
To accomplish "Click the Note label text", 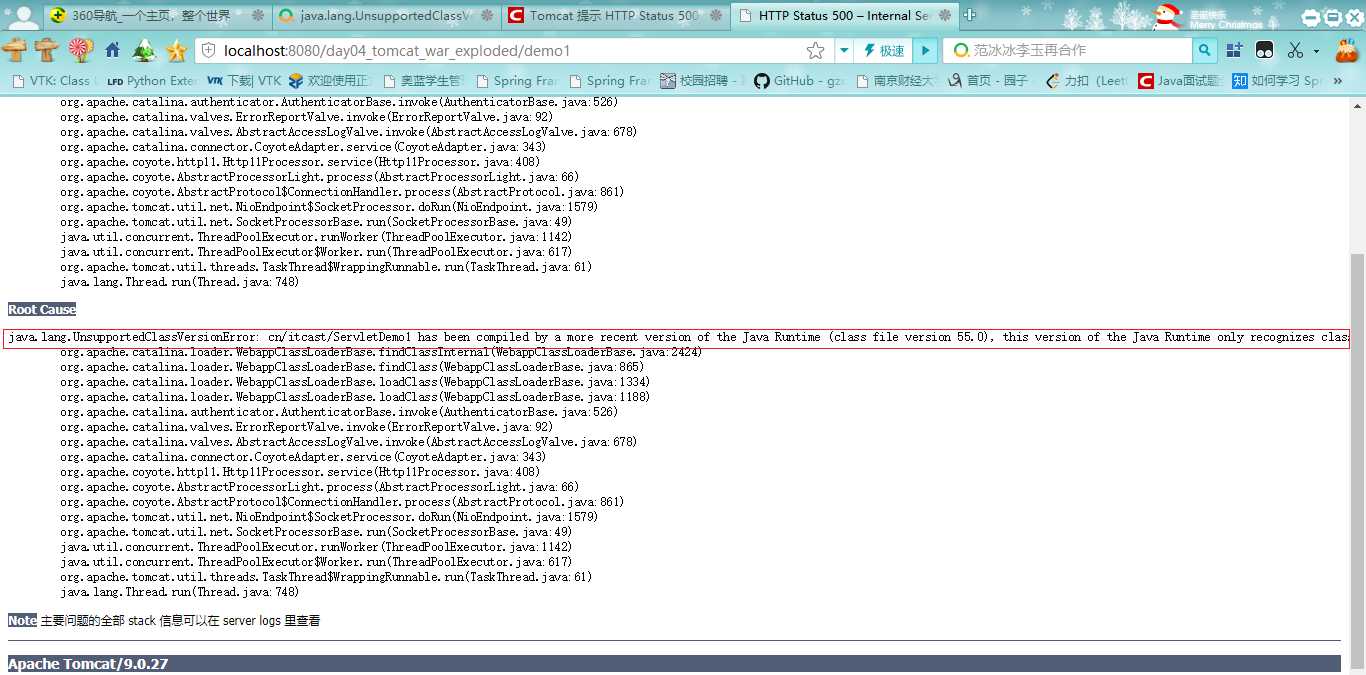I will coord(22,621).
